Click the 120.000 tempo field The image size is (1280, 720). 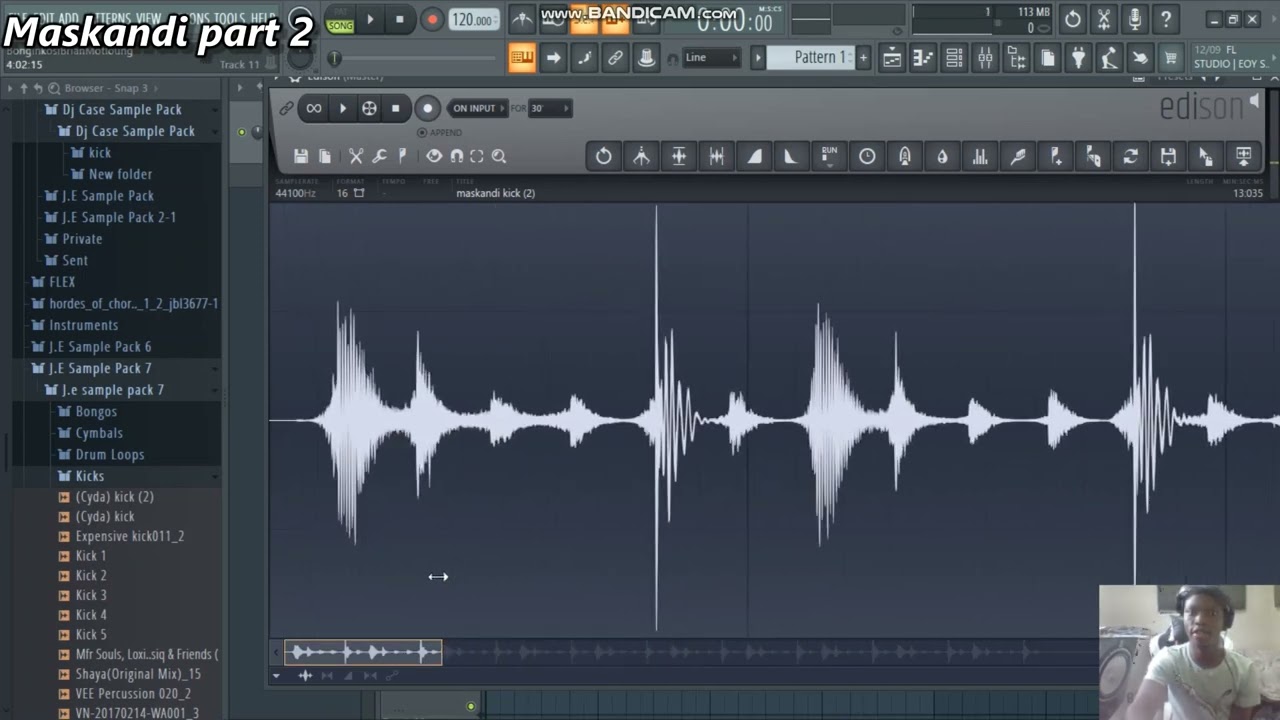click(x=472, y=20)
